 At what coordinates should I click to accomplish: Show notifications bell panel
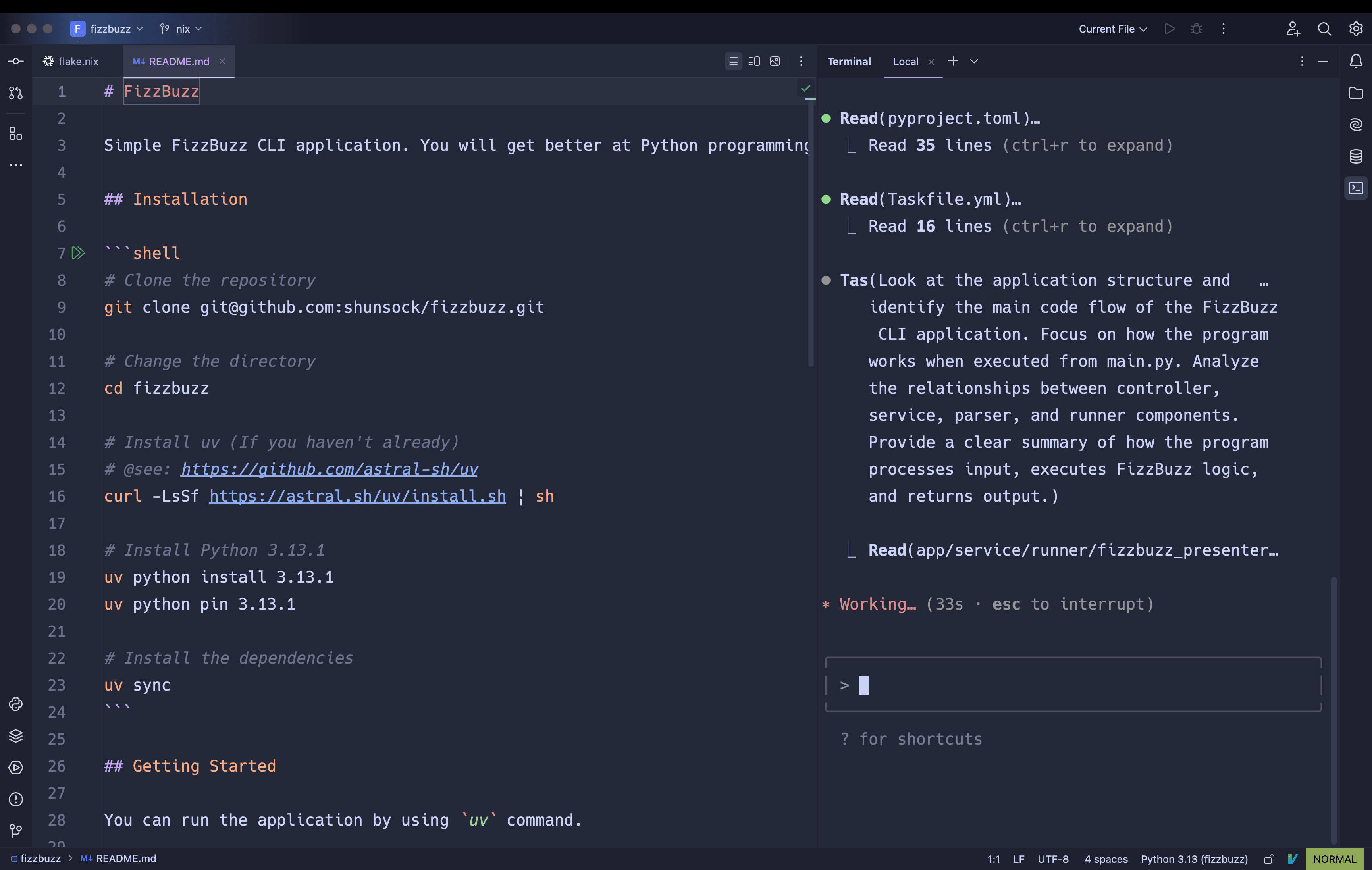click(1356, 61)
